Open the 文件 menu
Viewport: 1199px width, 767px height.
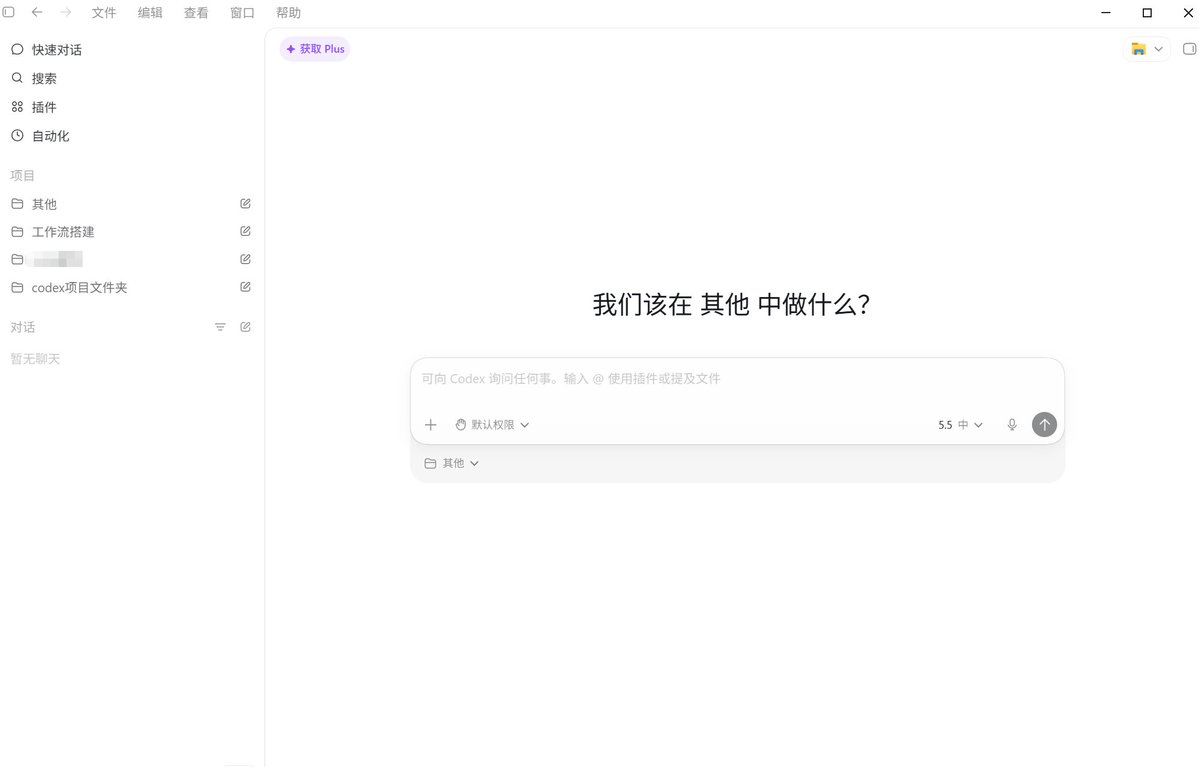104,13
